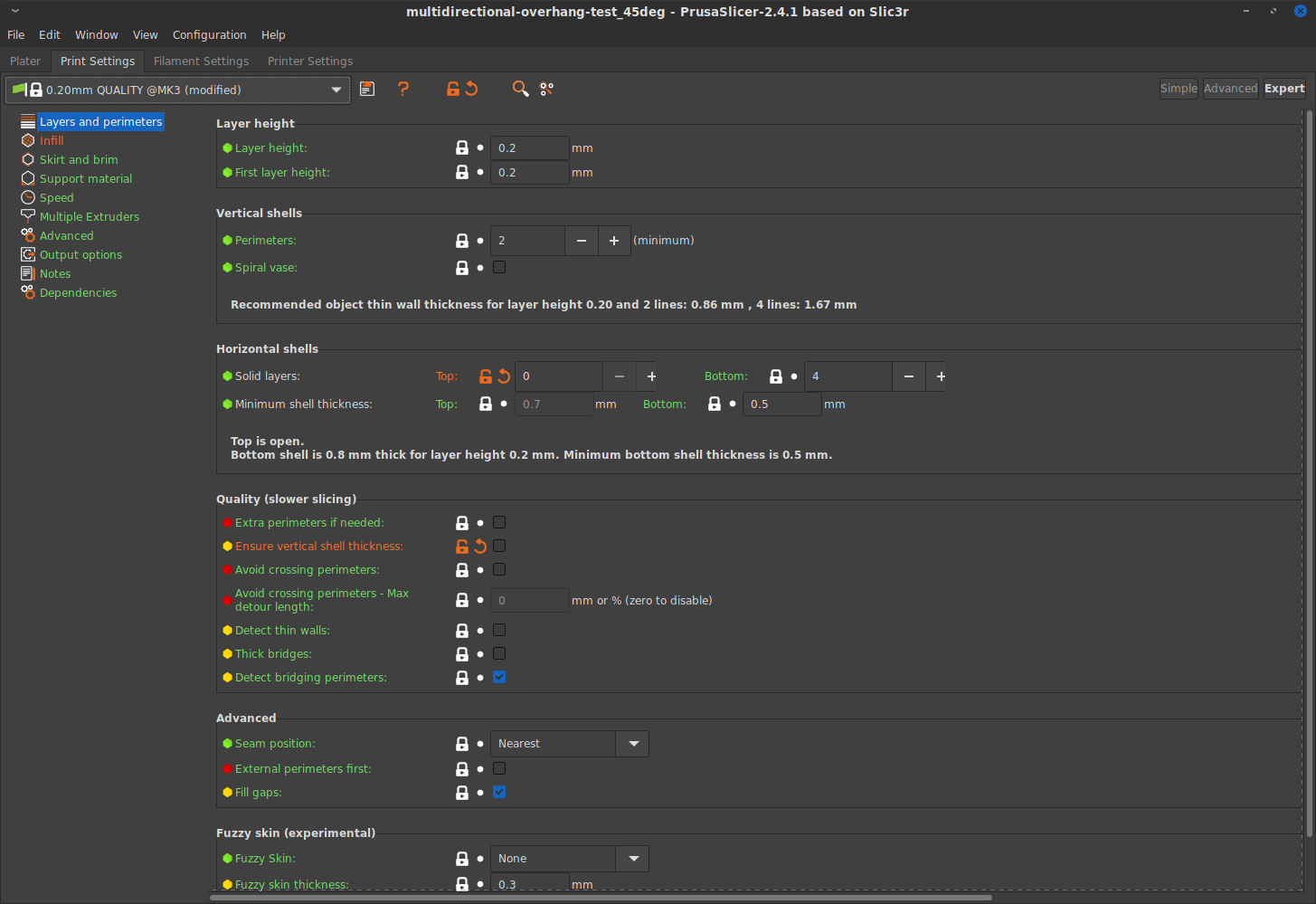Revert Top solid layers with orange arrow
The height and width of the screenshot is (904, 1316).
point(504,376)
